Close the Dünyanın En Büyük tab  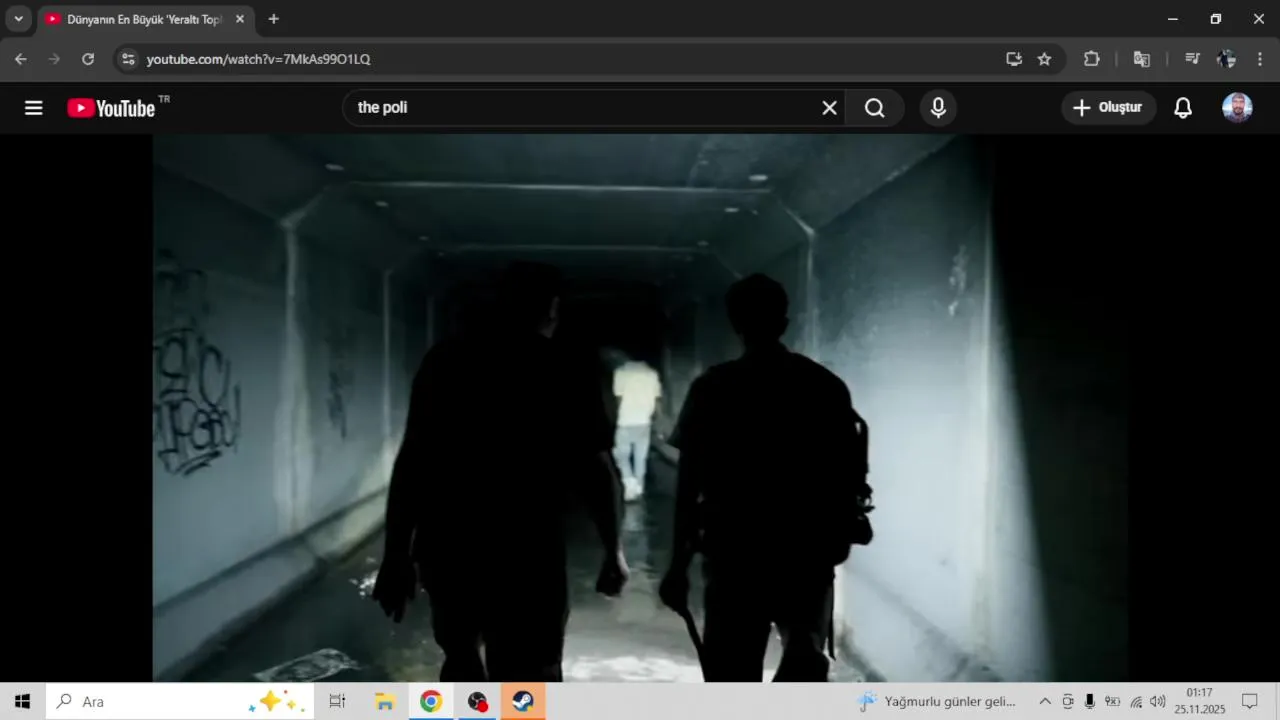[240, 19]
